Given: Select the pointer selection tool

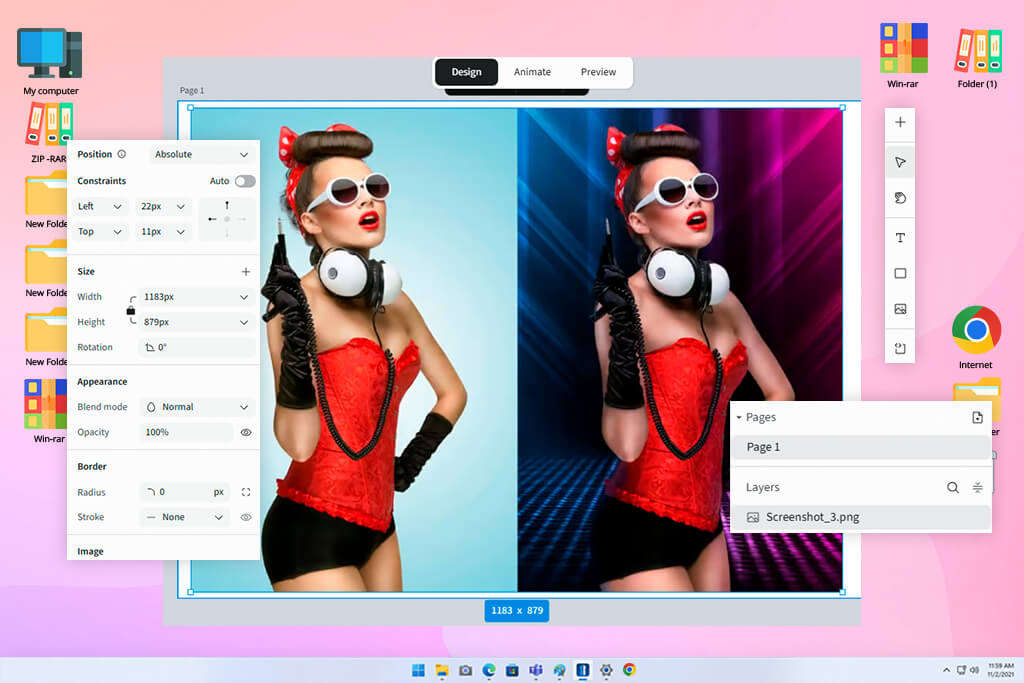Looking at the screenshot, I should point(900,162).
